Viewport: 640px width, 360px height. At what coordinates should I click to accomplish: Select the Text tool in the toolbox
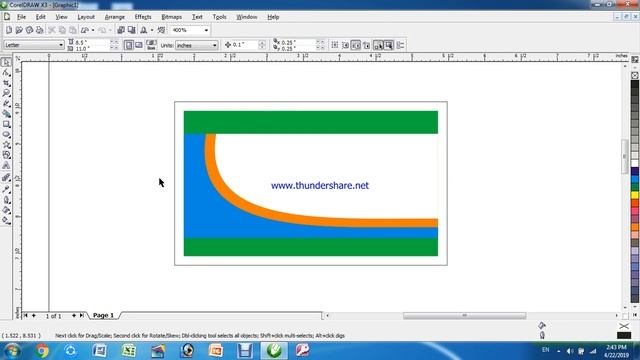pyautogui.click(x=6, y=165)
